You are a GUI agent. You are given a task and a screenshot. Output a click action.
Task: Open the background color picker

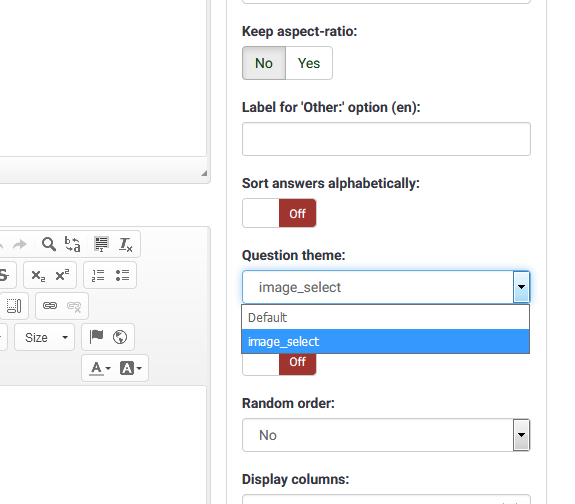tap(131, 368)
